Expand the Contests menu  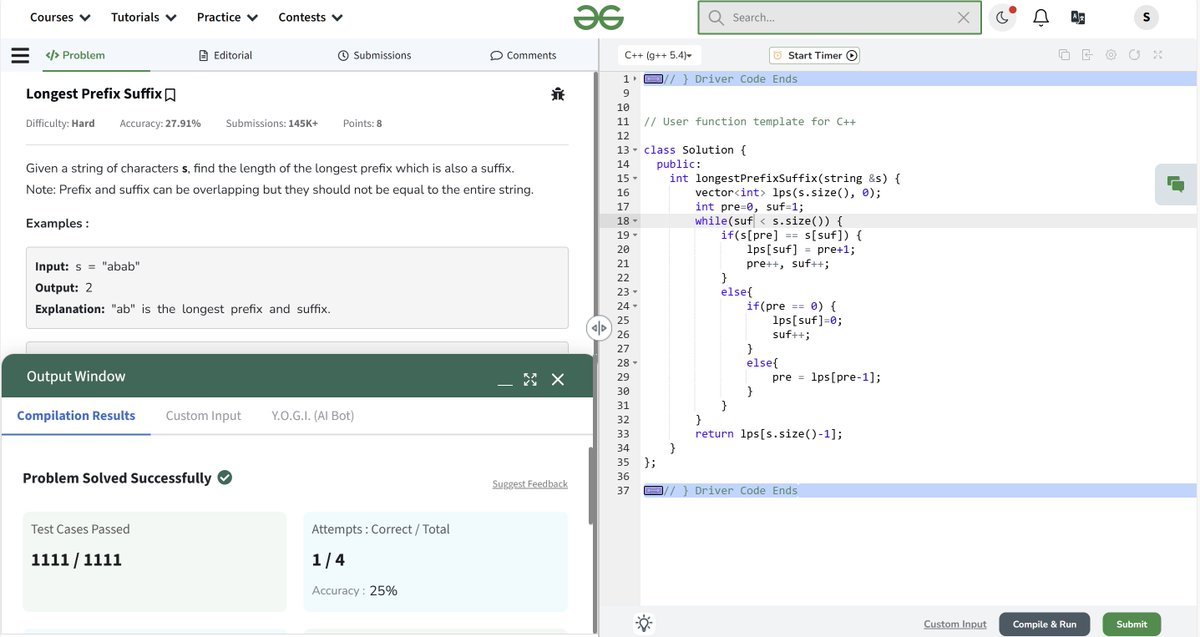(310, 17)
